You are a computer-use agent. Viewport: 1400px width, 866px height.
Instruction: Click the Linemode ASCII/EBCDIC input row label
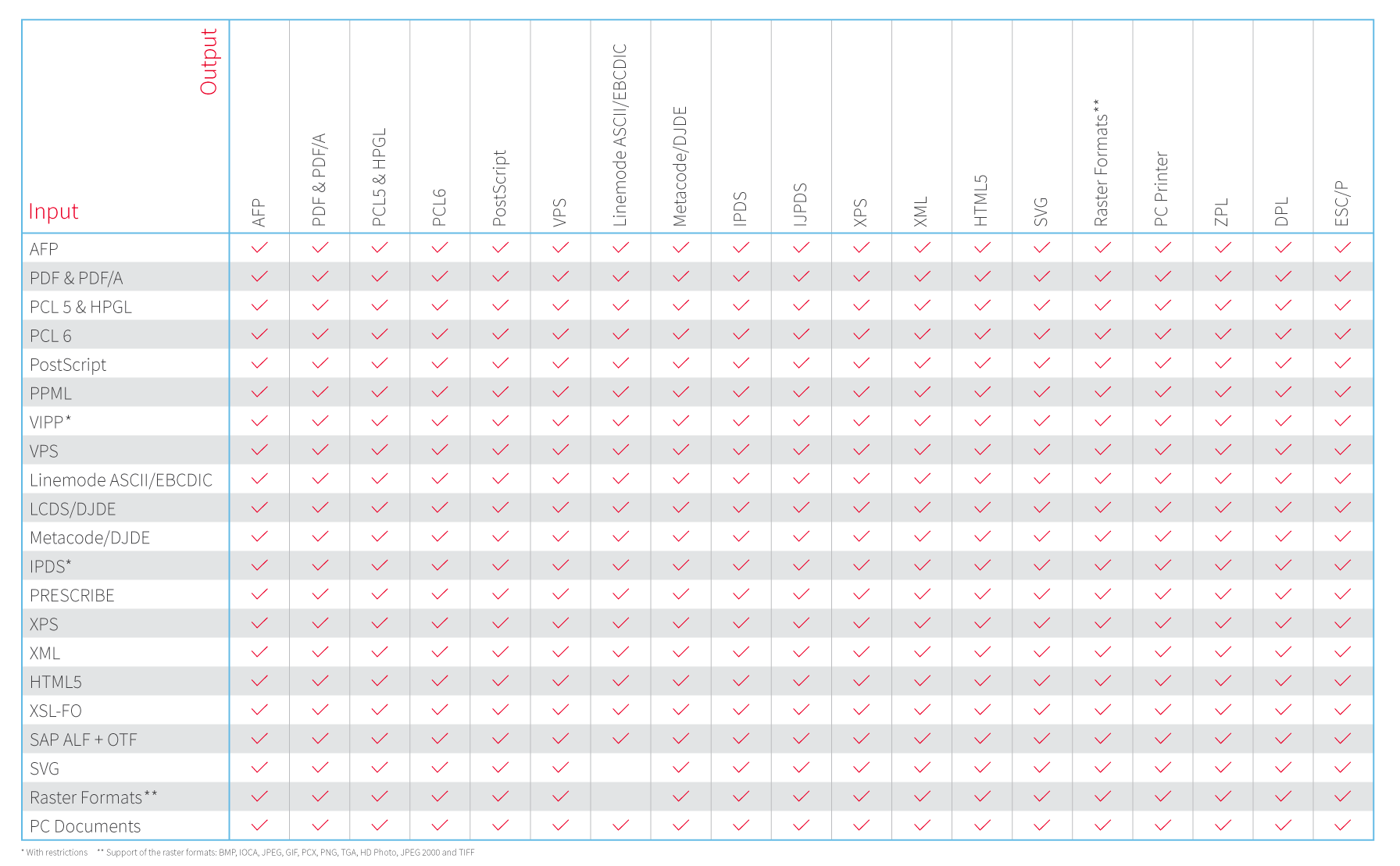121,480
